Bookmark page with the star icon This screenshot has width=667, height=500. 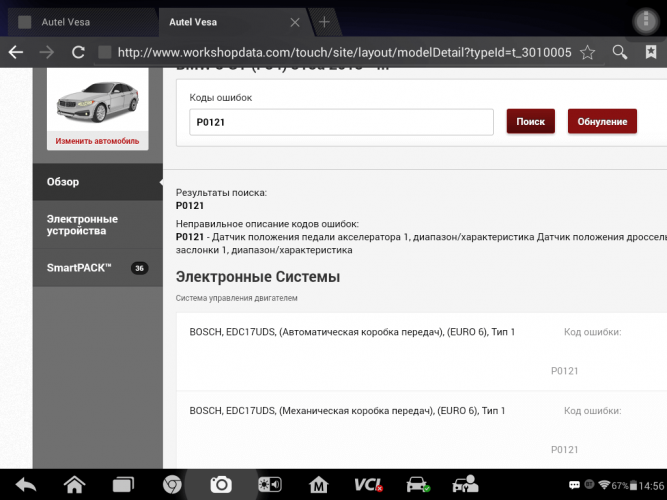coord(587,52)
